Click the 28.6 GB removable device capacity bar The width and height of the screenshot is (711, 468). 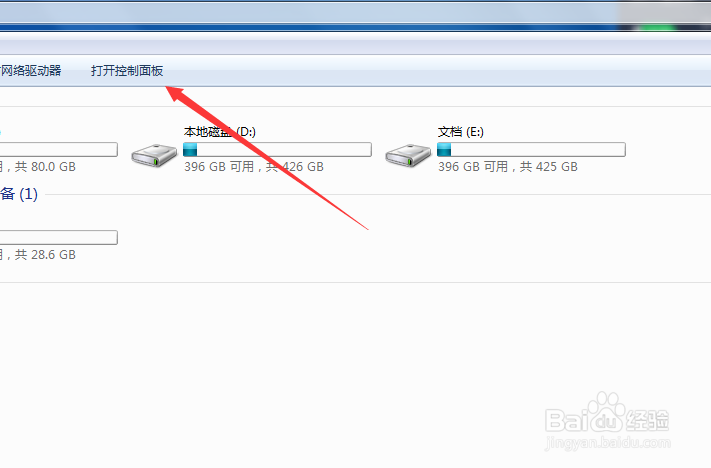point(59,238)
